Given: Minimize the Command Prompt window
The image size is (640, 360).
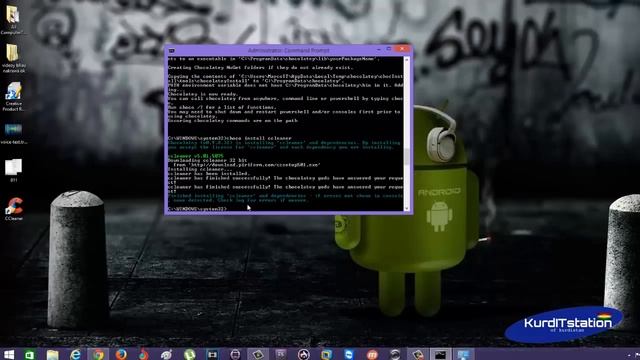Looking at the screenshot, I should click(379, 49).
